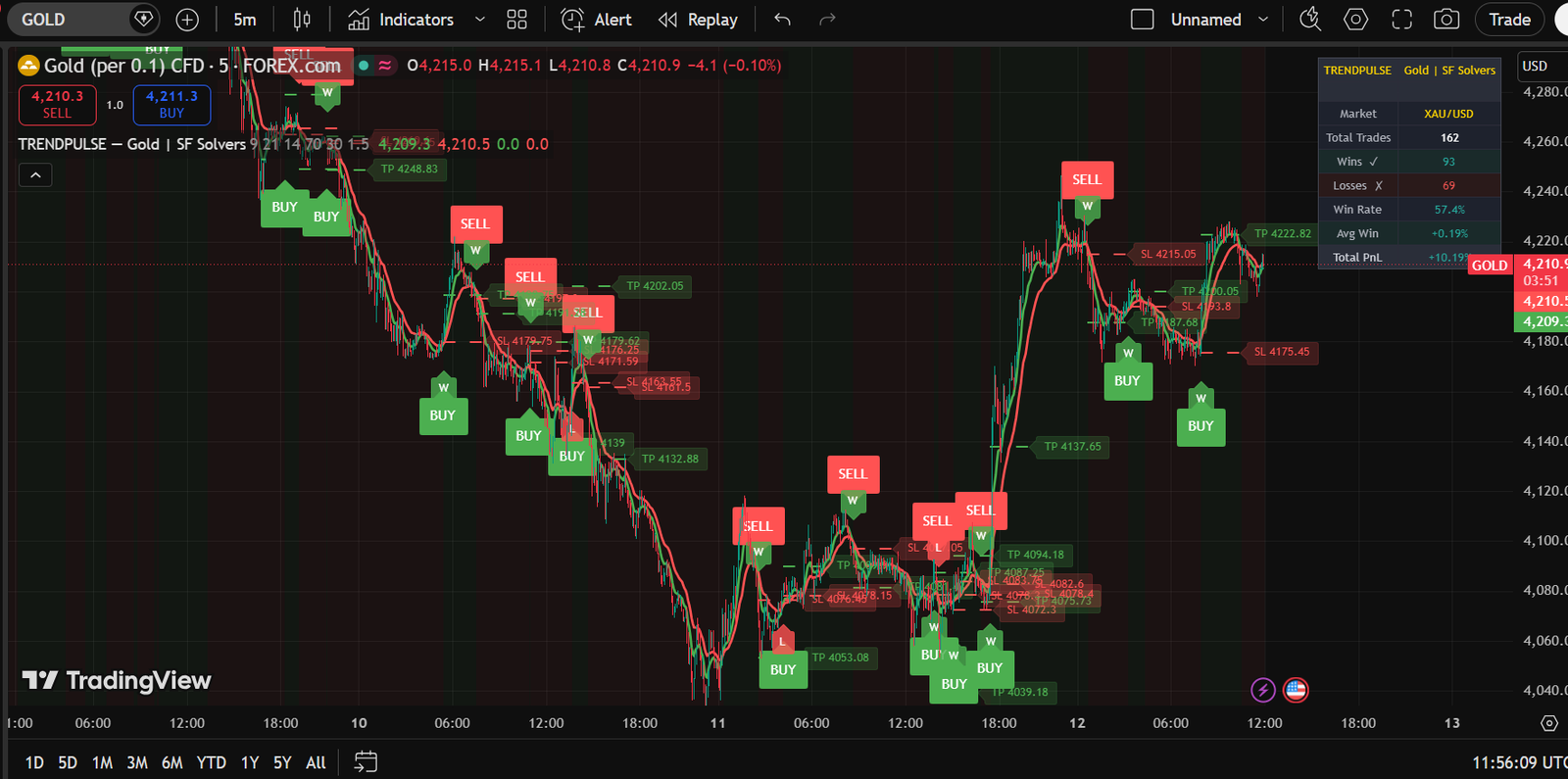Select the 6M date range
Image resolution: width=1568 pixels, height=779 pixels.
click(172, 762)
